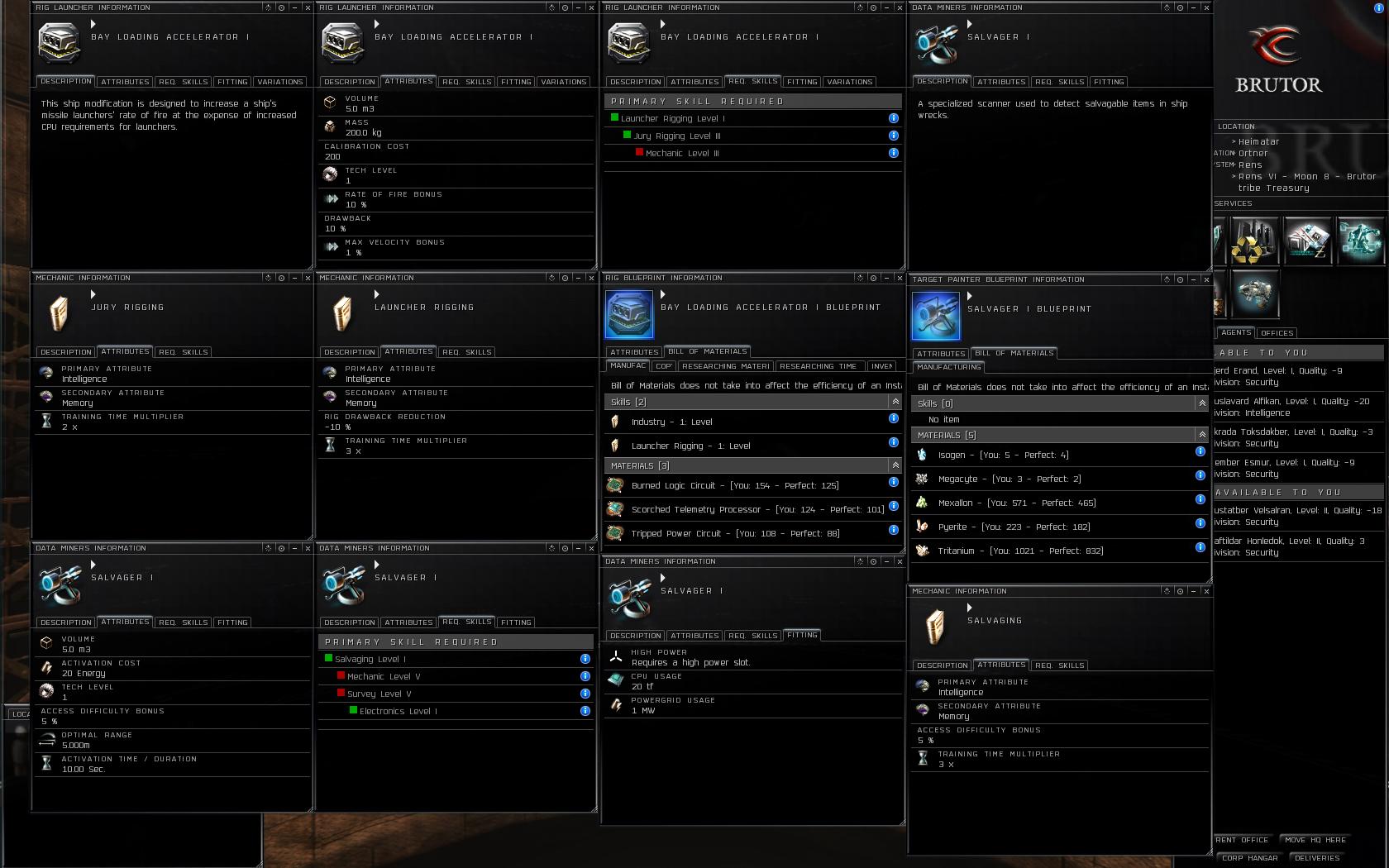Screen dimensions: 1389x868
Task: Switch to the Offices tab
Action: pos(1277,333)
